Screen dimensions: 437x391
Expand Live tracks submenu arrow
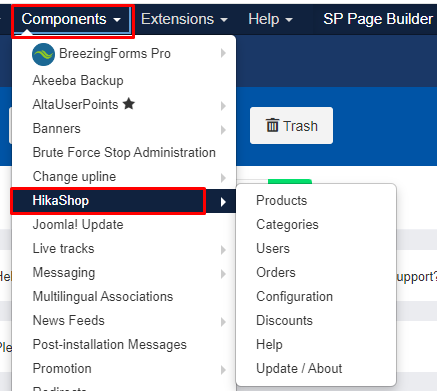[x=223, y=250]
